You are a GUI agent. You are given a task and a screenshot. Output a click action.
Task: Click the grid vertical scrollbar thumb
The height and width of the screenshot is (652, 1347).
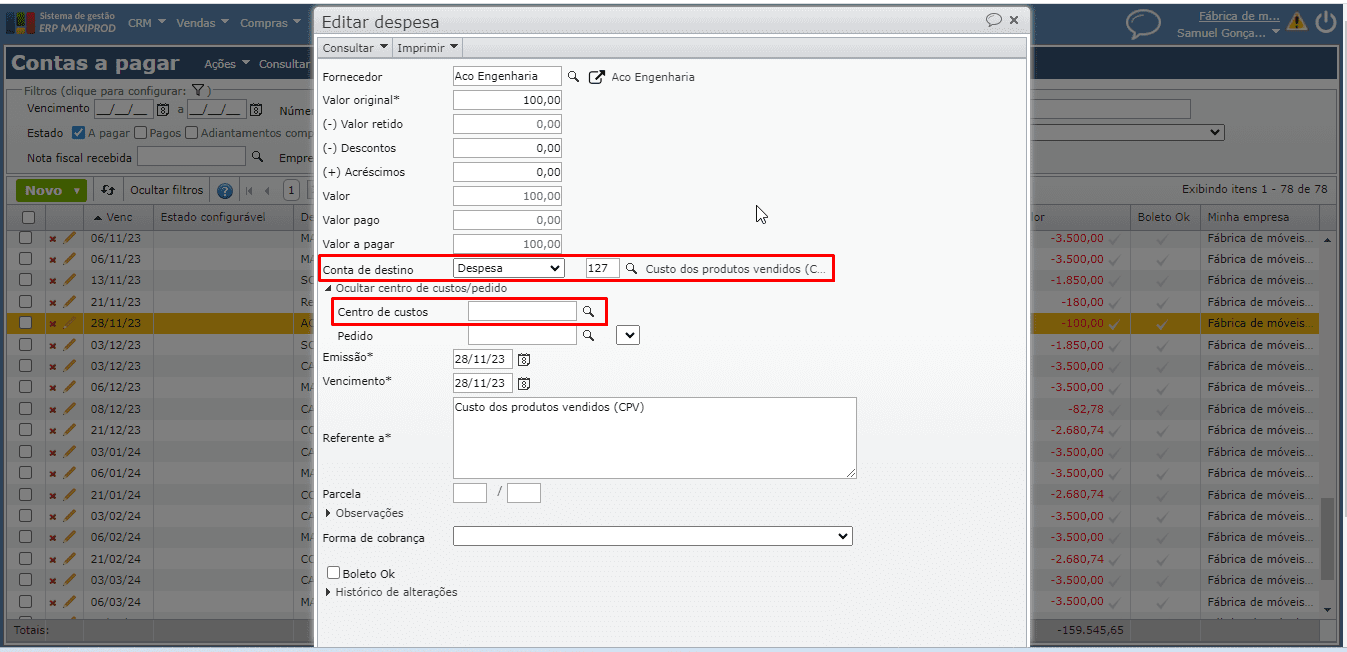pos(1327,538)
